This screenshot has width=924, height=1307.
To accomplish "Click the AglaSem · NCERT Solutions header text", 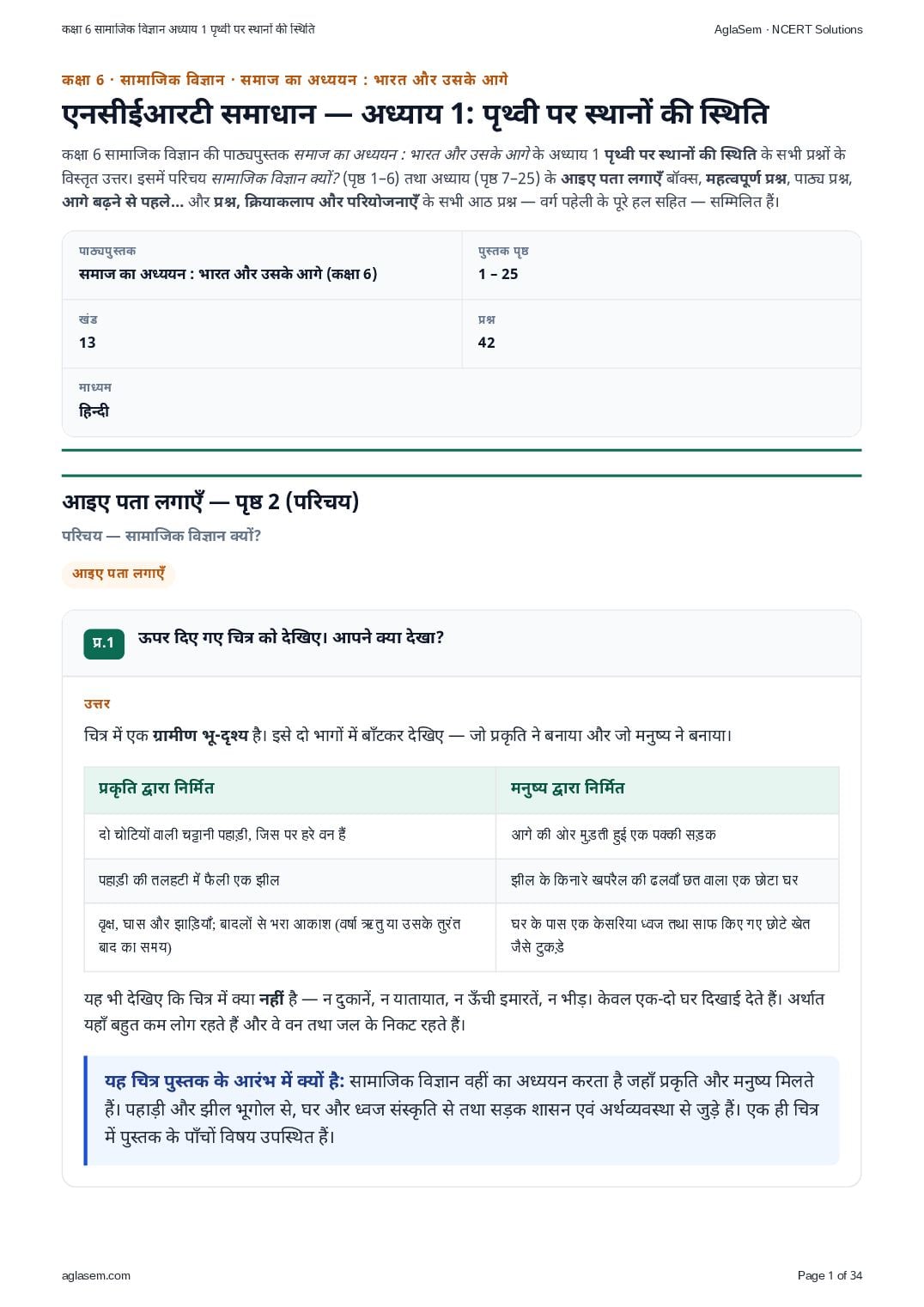I will point(788,29).
